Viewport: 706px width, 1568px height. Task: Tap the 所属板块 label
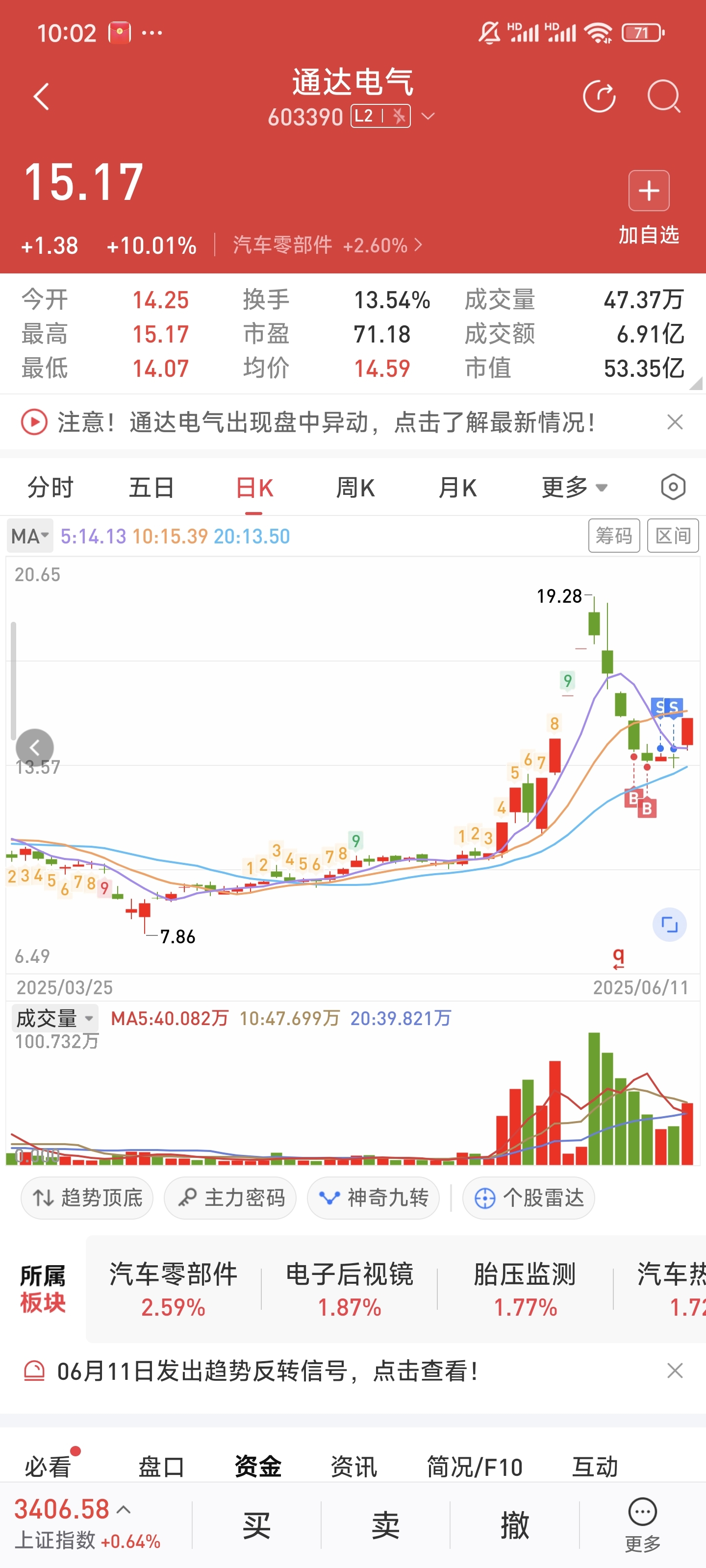(x=43, y=1289)
